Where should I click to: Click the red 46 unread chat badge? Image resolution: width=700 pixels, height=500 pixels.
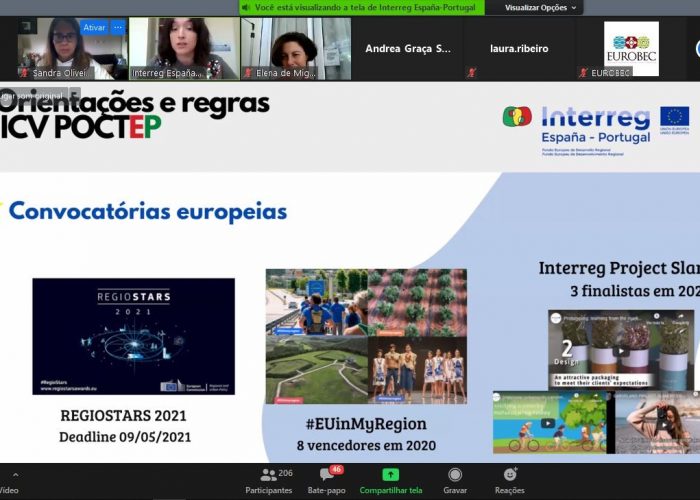[336, 469]
